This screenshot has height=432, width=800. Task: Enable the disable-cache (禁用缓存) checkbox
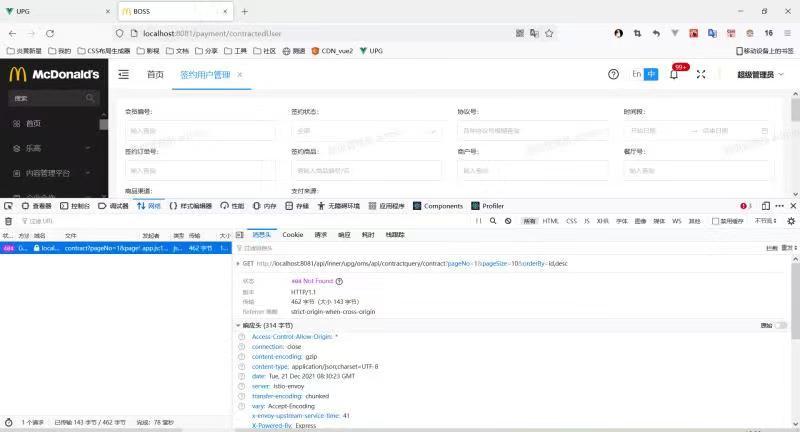tap(715, 221)
